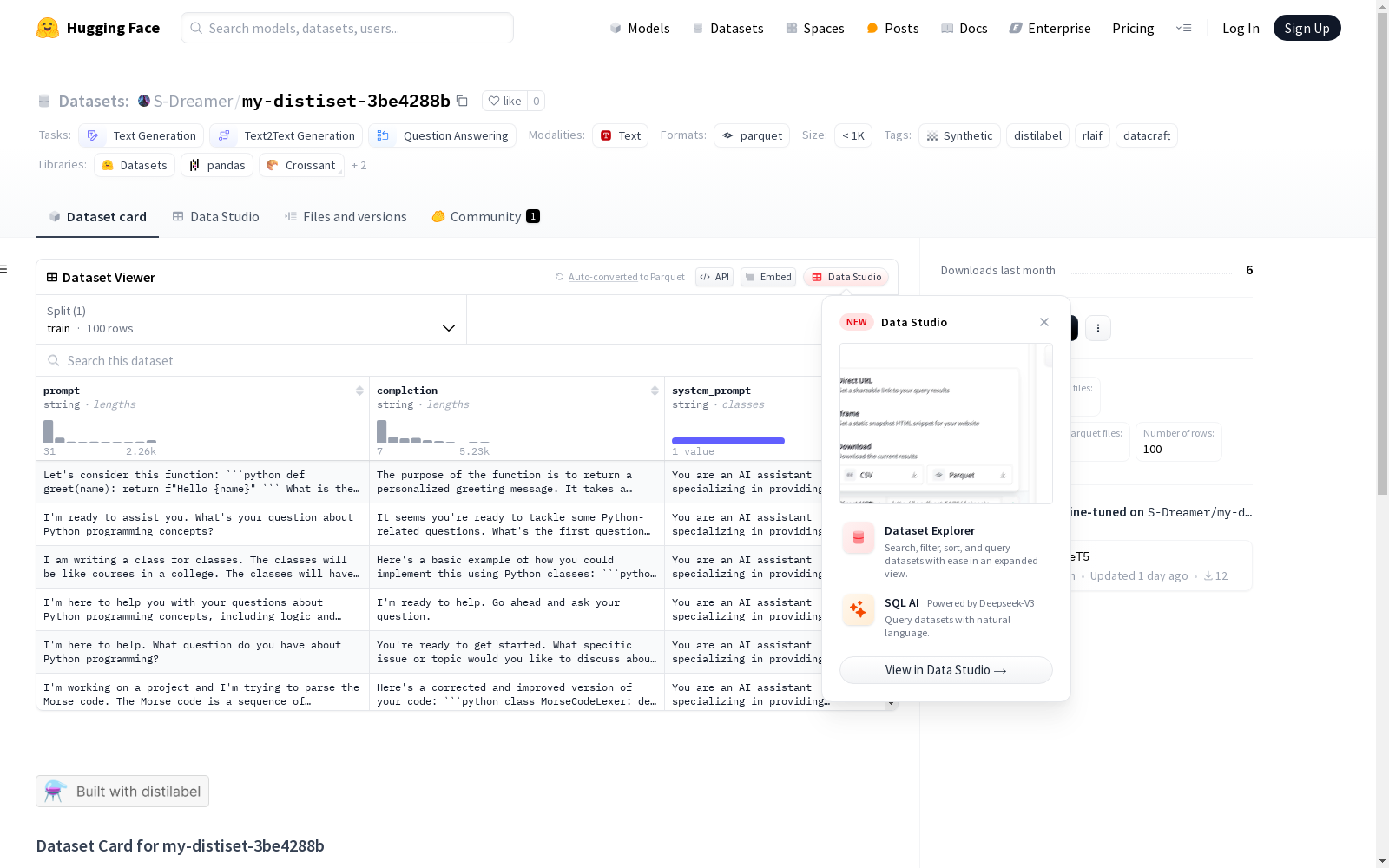Open Enterprise in the top navigation
The image size is (1389, 868).
(x=1050, y=28)
